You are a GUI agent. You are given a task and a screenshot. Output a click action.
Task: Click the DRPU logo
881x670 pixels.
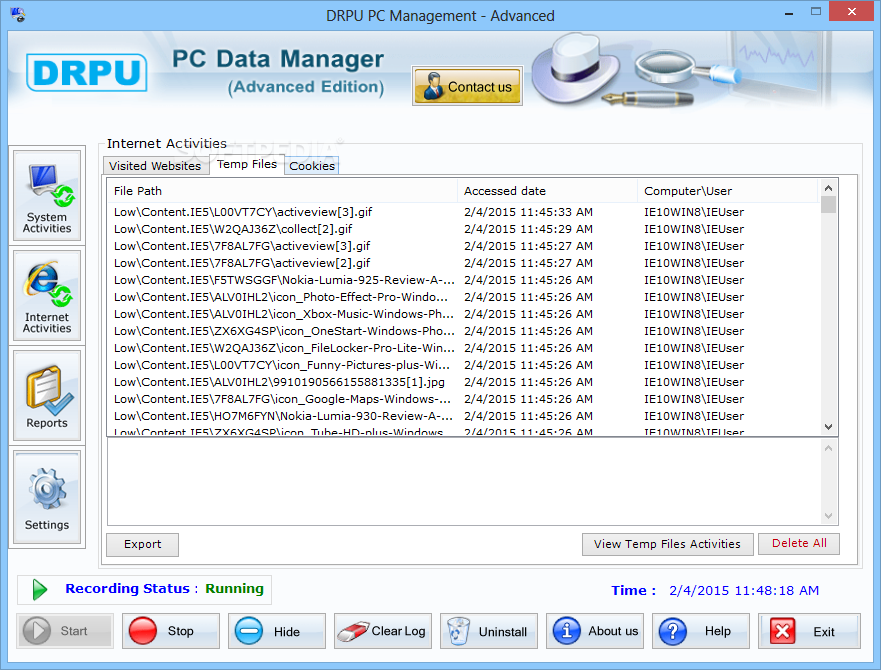coord(87,73)
